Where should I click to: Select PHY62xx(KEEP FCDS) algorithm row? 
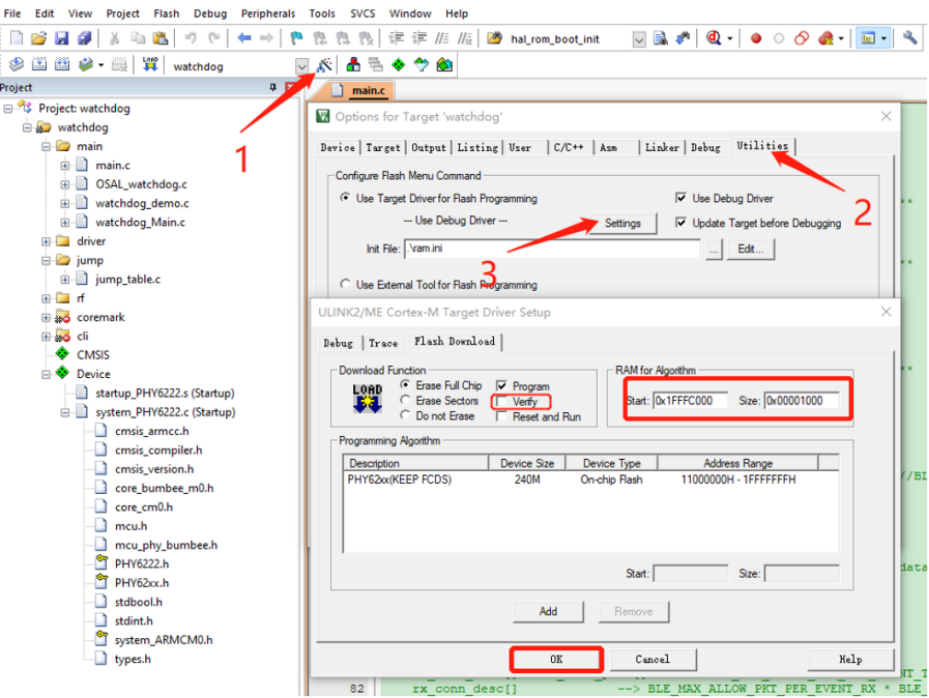click(590, 479)
